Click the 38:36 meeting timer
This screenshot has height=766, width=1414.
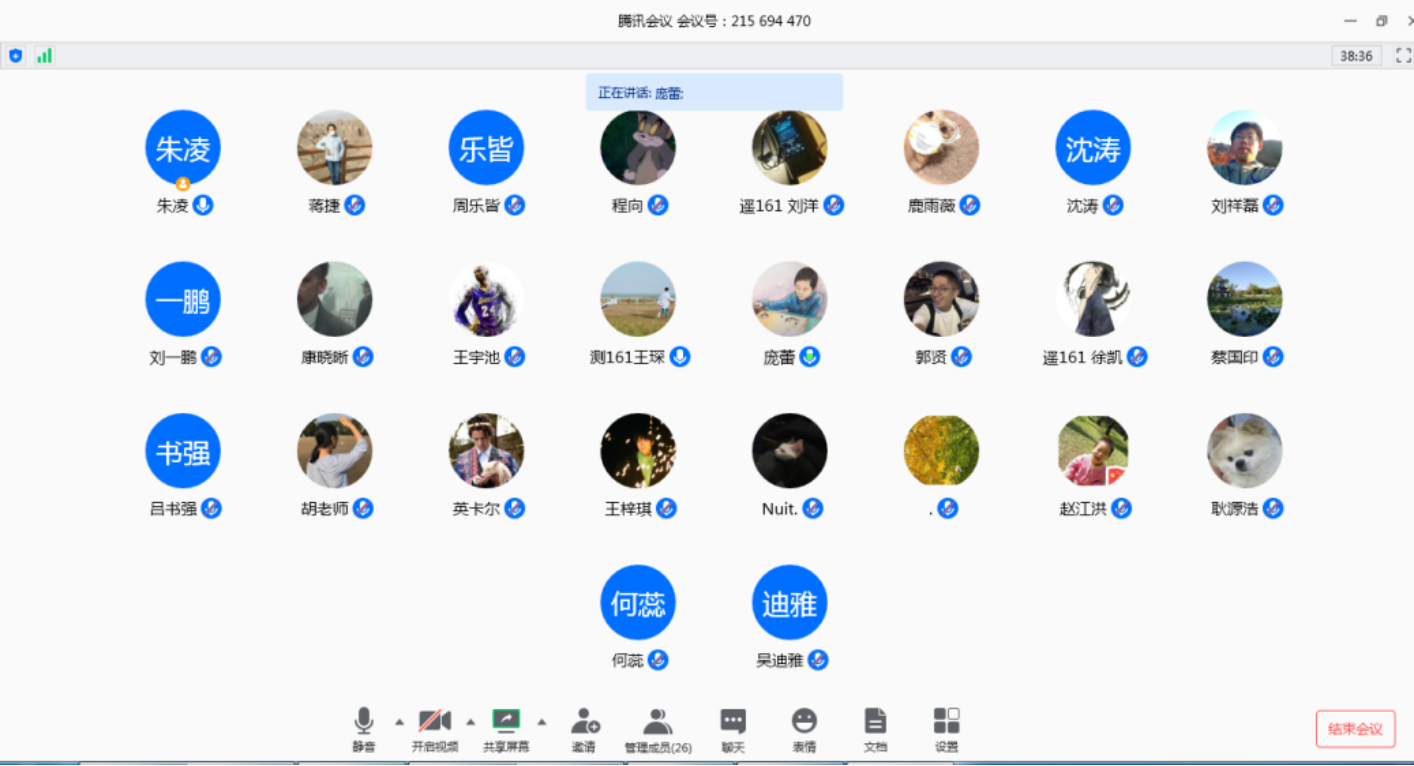(x=1356, y=56)
